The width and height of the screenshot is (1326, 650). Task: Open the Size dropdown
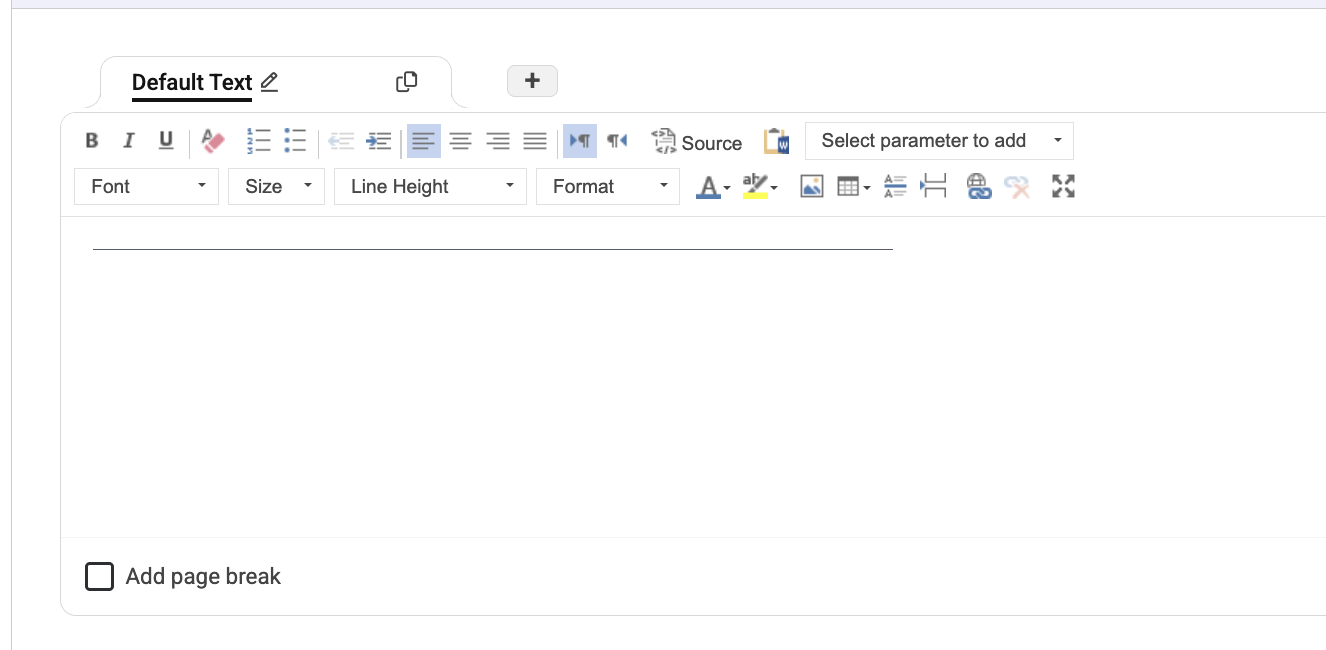click(276, 186)
